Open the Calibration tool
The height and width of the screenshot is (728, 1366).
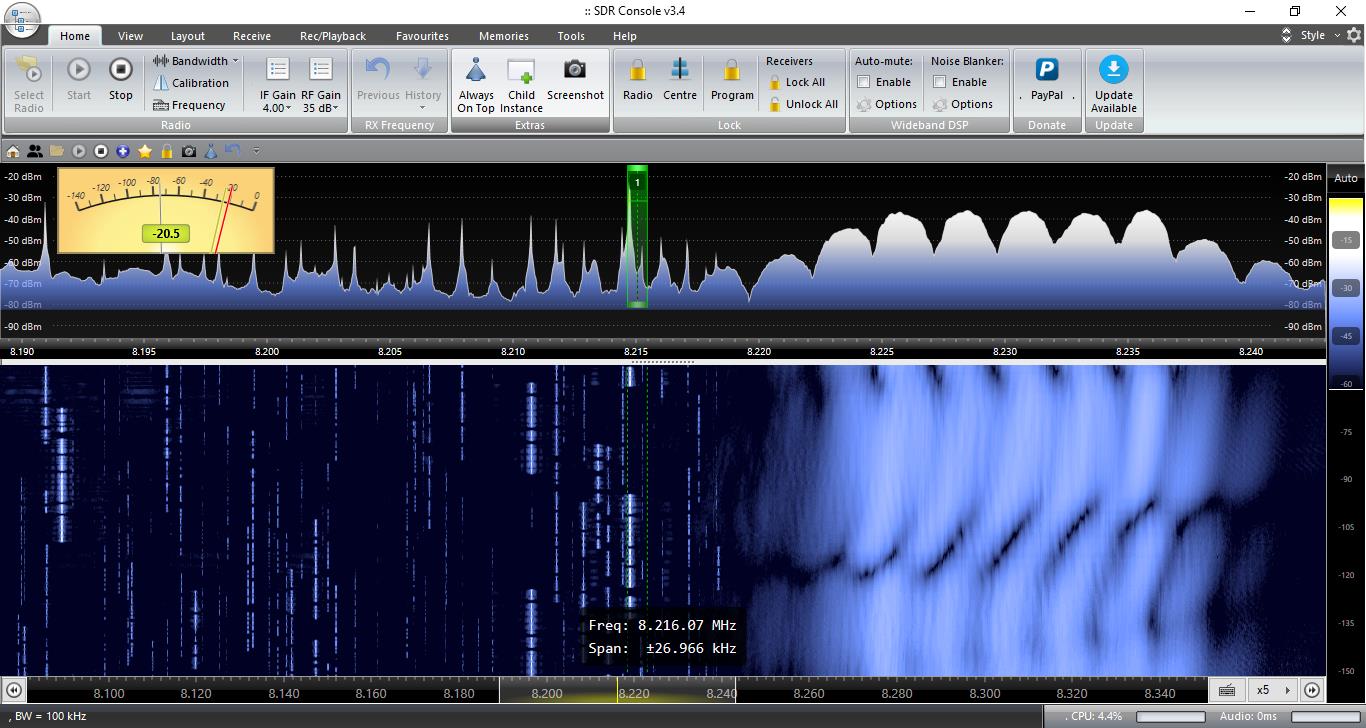pyautogui.click(x=191, y=83)
